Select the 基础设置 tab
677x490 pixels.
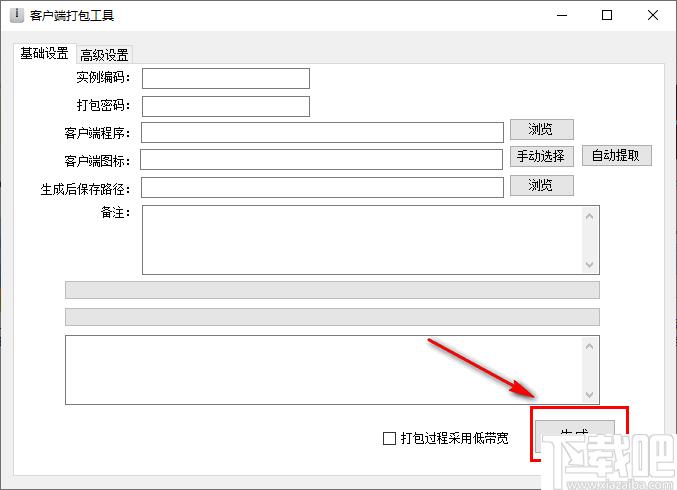tap(44, 54)
